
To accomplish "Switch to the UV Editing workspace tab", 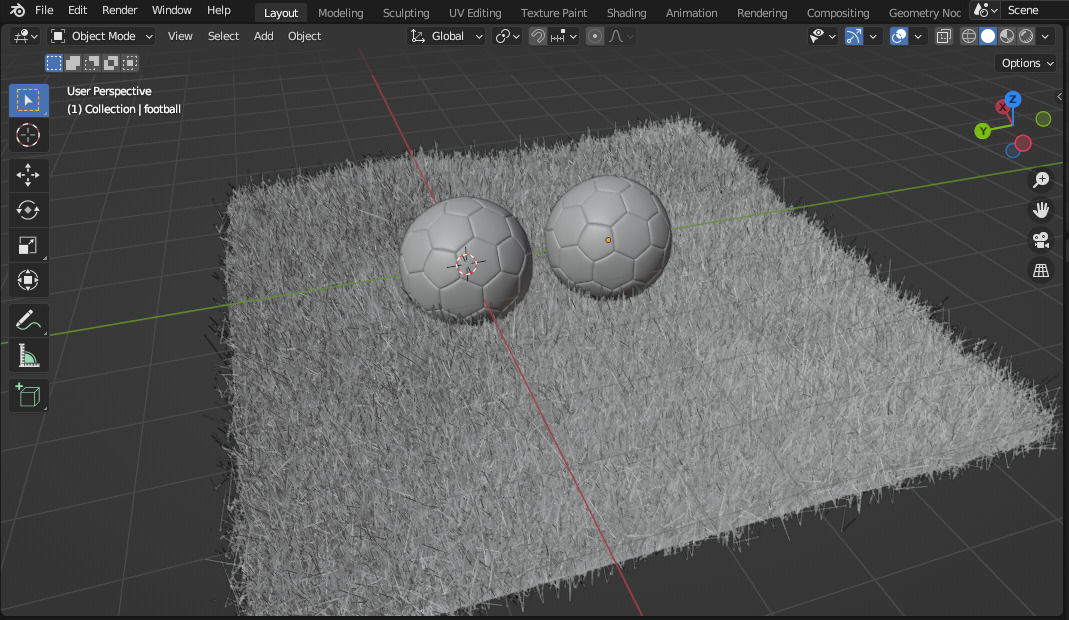I will tap(475, 13).
